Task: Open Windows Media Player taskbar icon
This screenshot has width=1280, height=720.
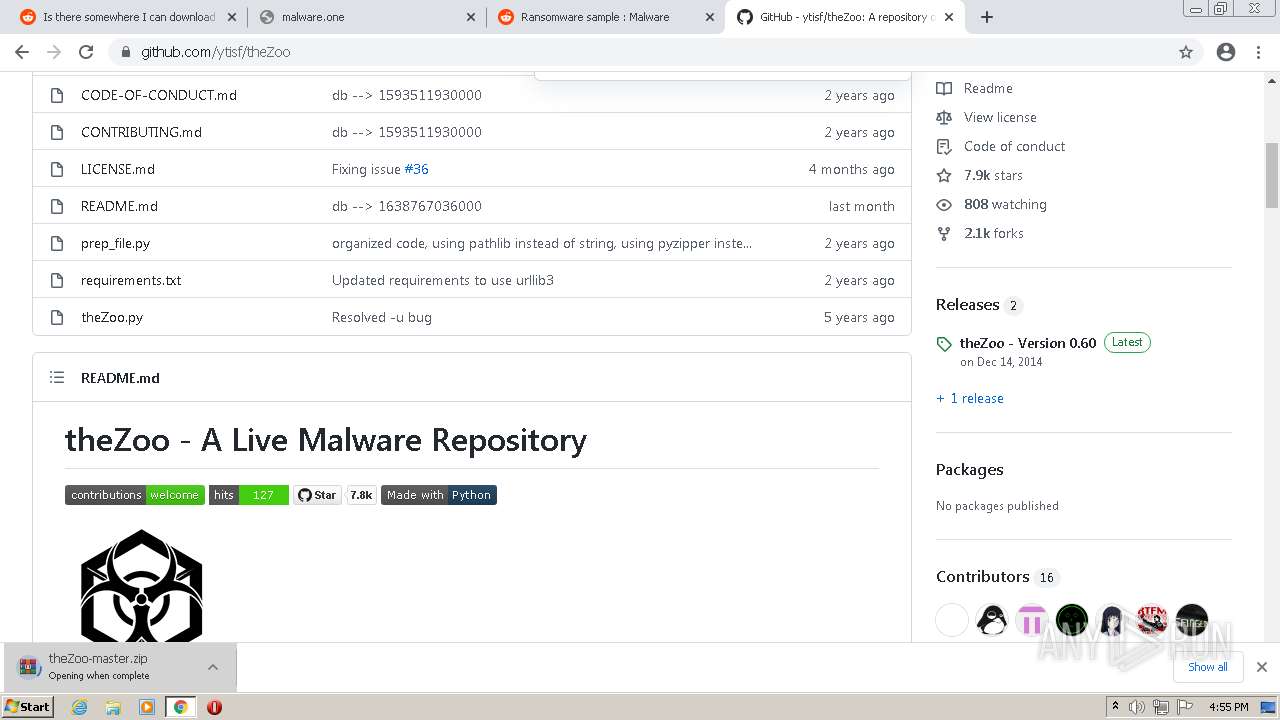Action: [147, 707]
